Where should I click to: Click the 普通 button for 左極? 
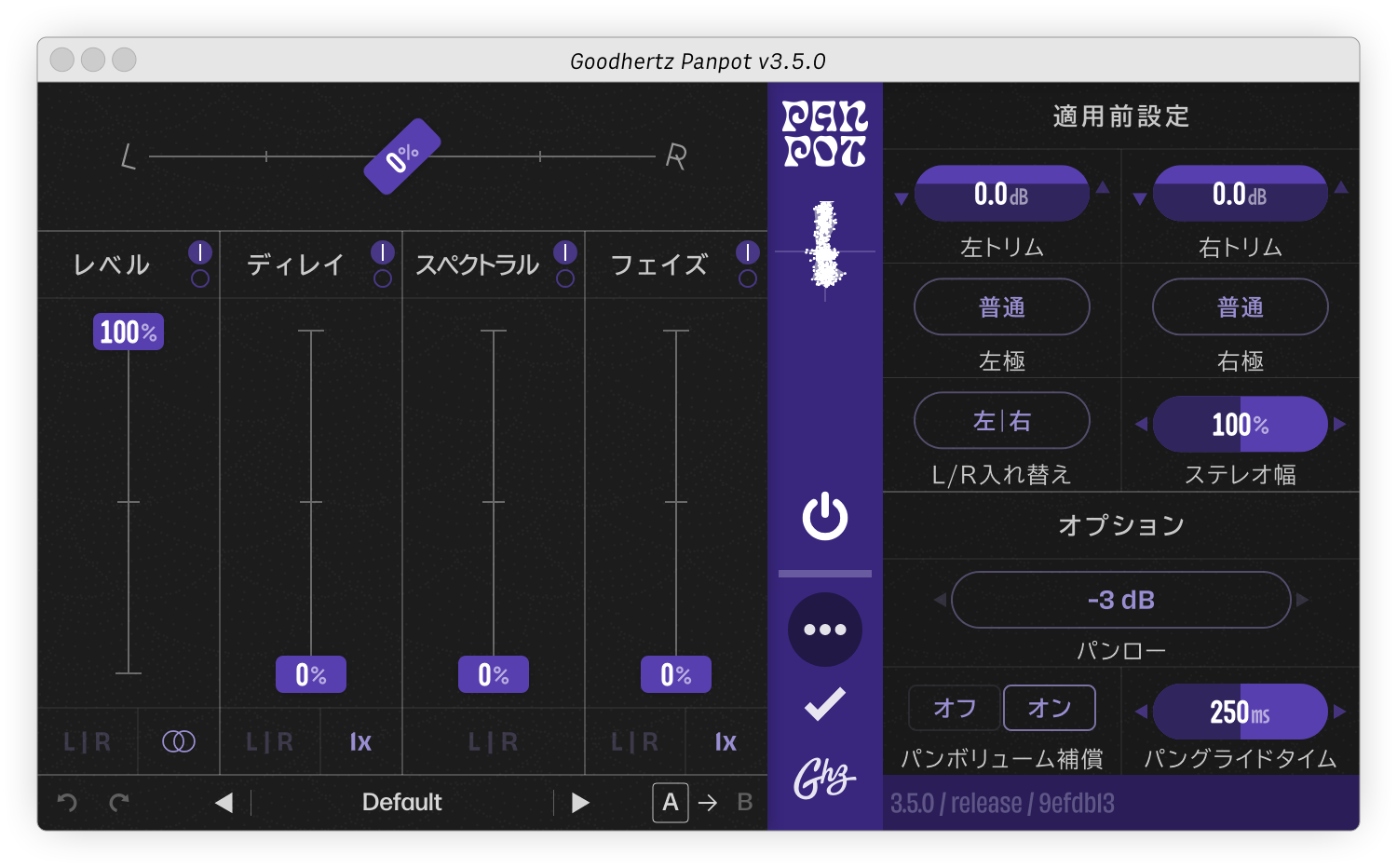pos(1002,307)
